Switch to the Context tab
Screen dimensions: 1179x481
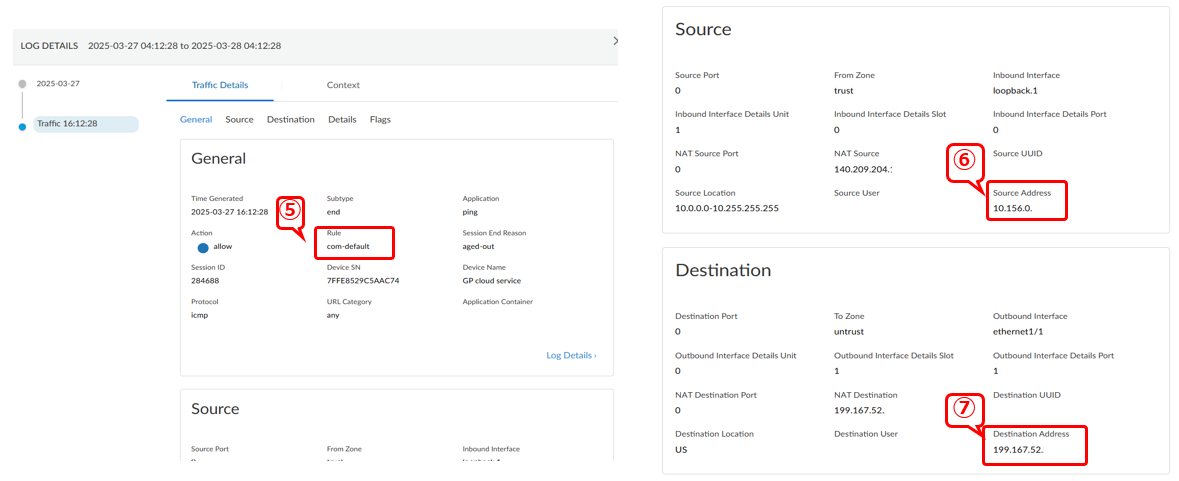(x=343, y=85)
